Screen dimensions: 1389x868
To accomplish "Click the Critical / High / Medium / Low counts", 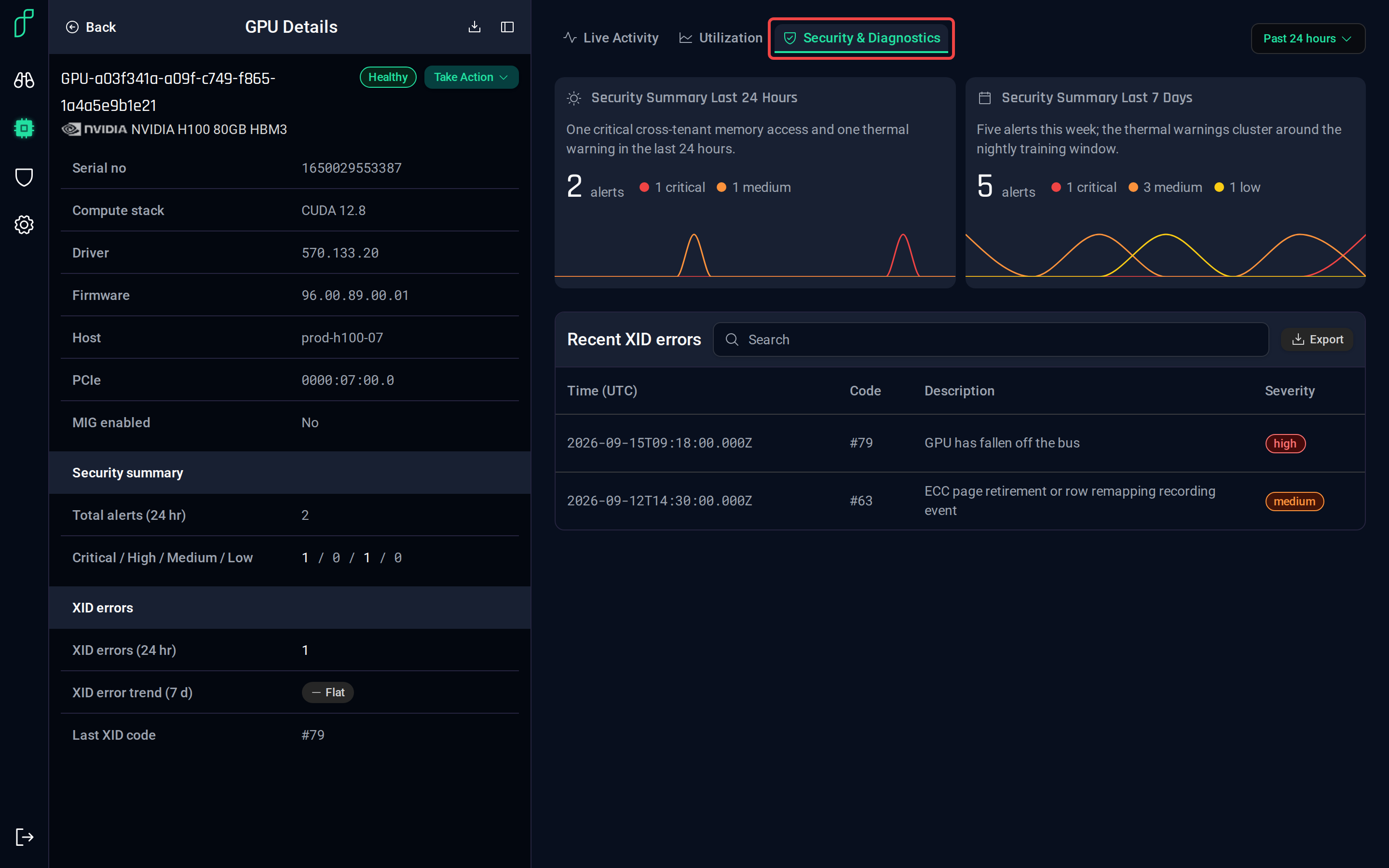I will pyautogui.click(x=351, y=557).
